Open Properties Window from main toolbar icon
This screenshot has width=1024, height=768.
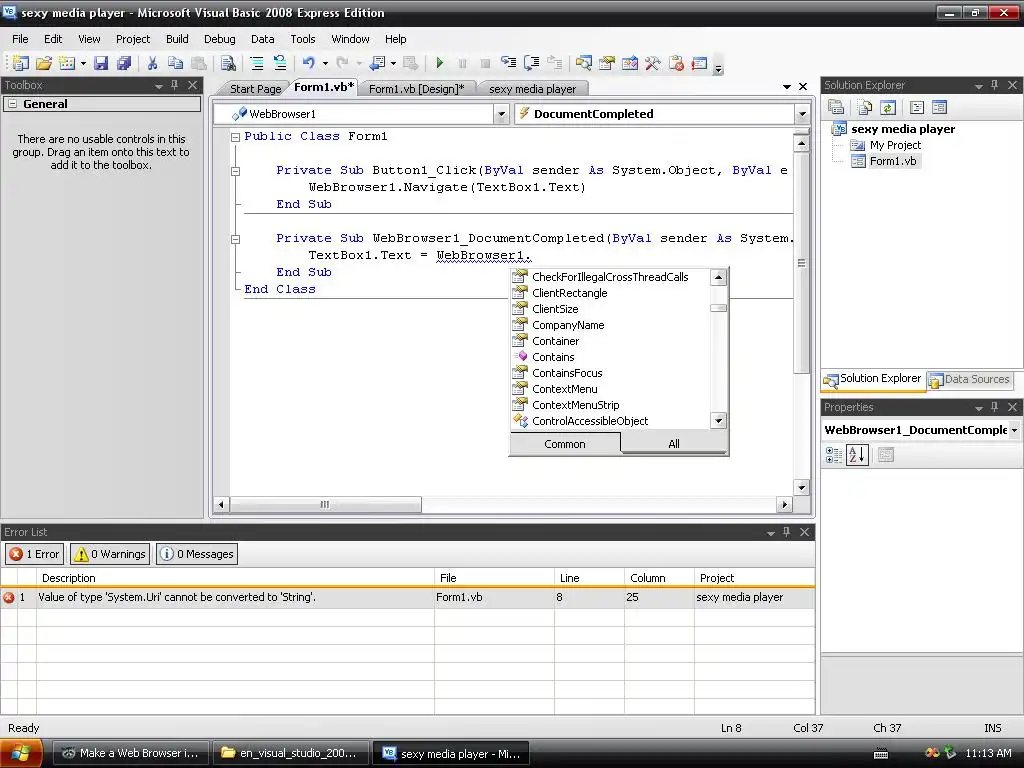point(607,63)
